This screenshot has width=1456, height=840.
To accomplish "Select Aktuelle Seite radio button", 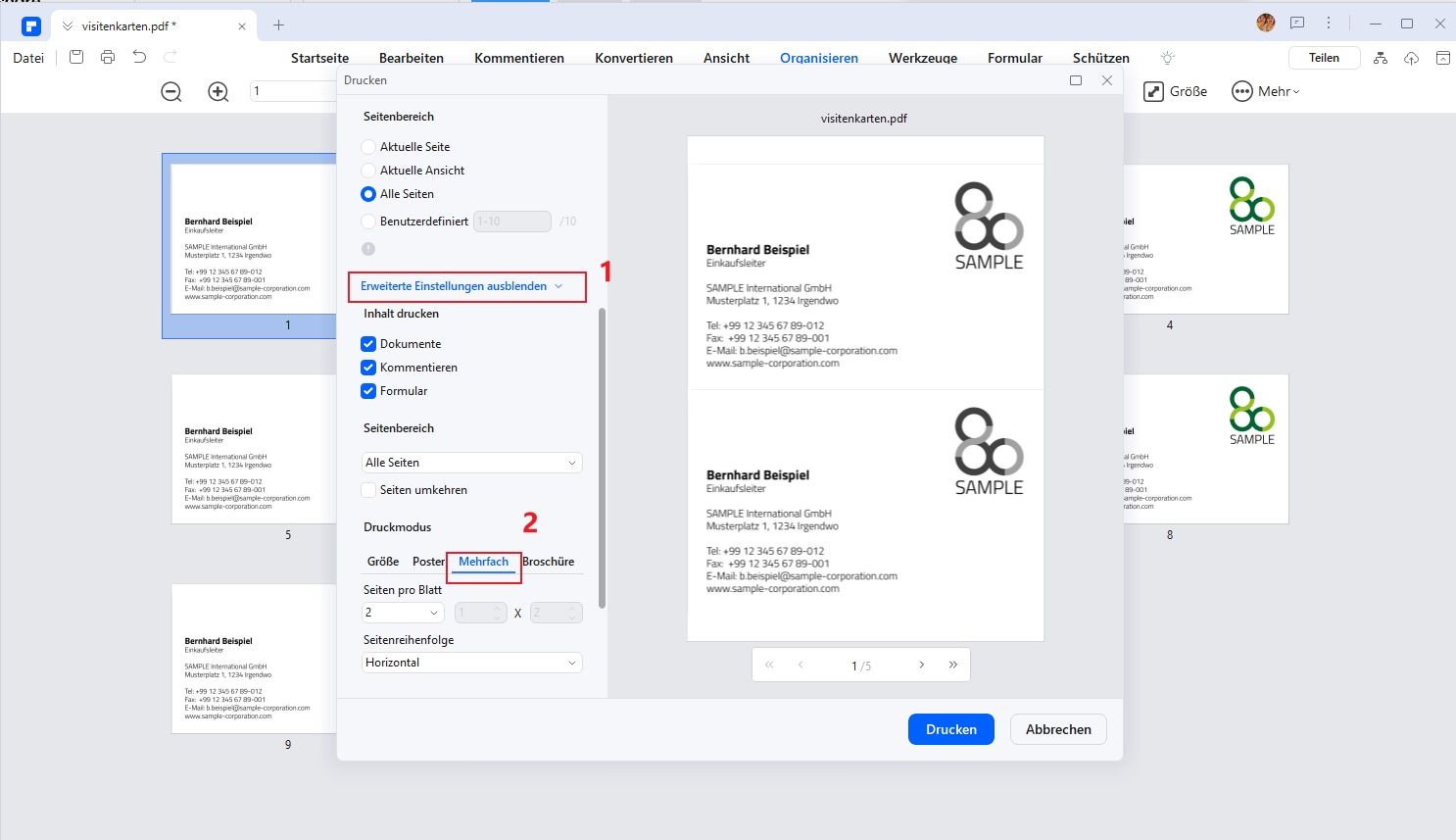I will tap(368, 147).
